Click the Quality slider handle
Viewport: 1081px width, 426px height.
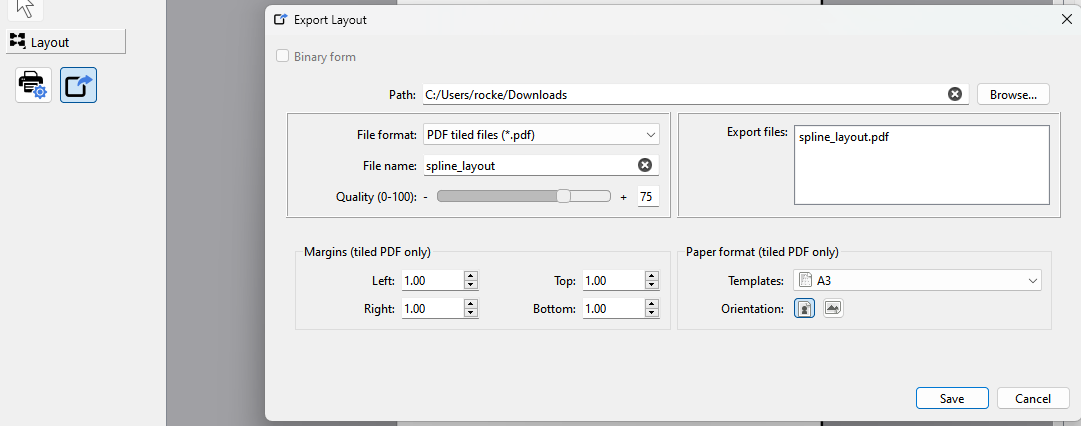(x=563, y=197)
